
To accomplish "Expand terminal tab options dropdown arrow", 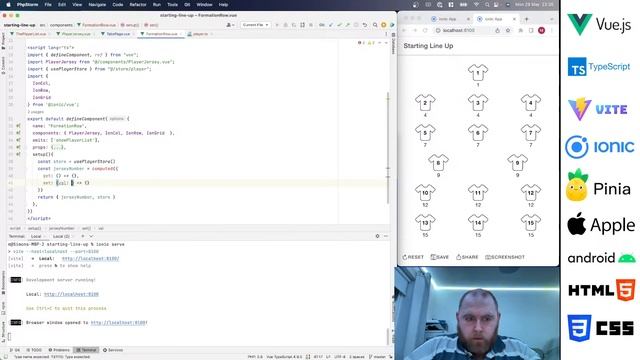I will coord(91,236).
